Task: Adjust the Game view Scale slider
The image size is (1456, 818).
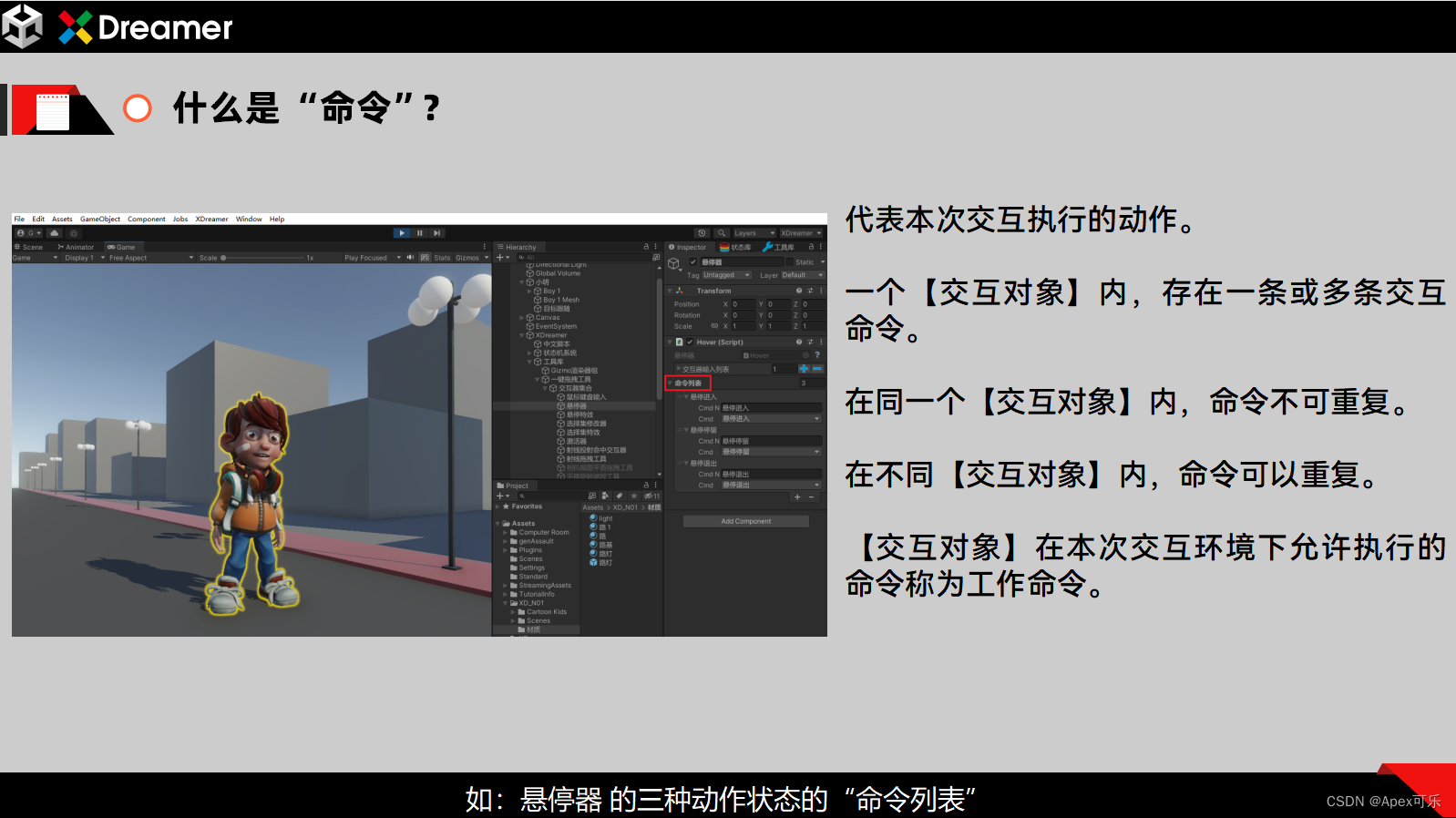Action: pyautogui.click(x=263, y=258)
